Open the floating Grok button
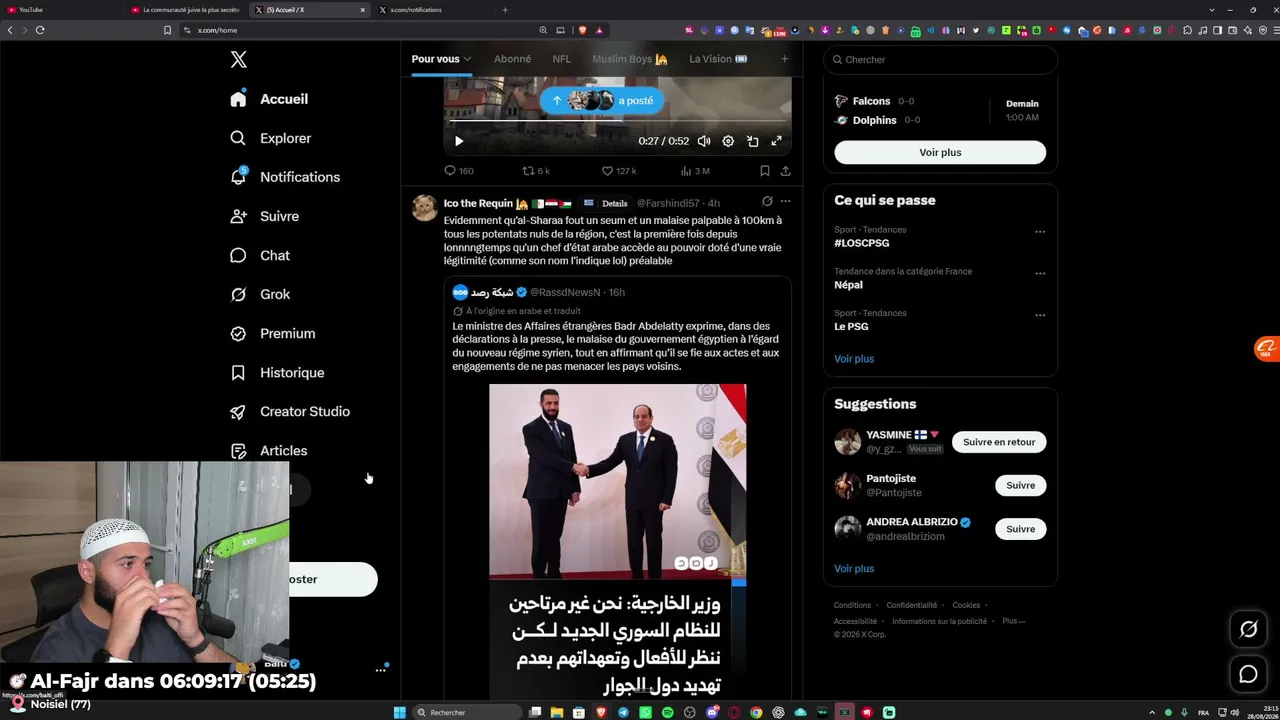This screenshot has width=1280, height=720. coord(1248,629)
